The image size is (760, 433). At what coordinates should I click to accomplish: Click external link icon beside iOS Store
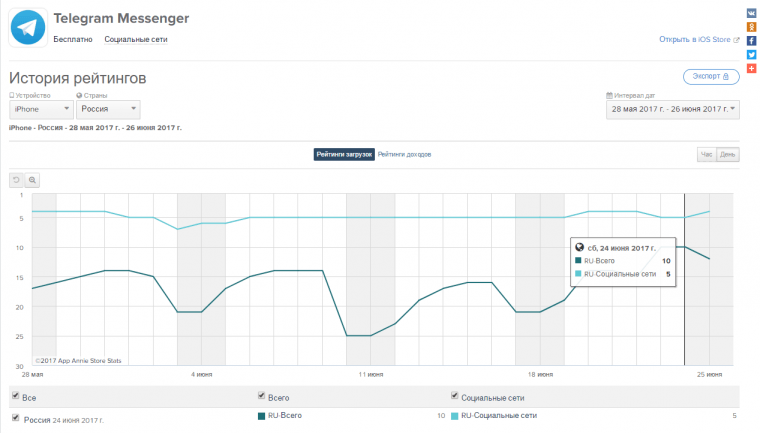point(736,40)
